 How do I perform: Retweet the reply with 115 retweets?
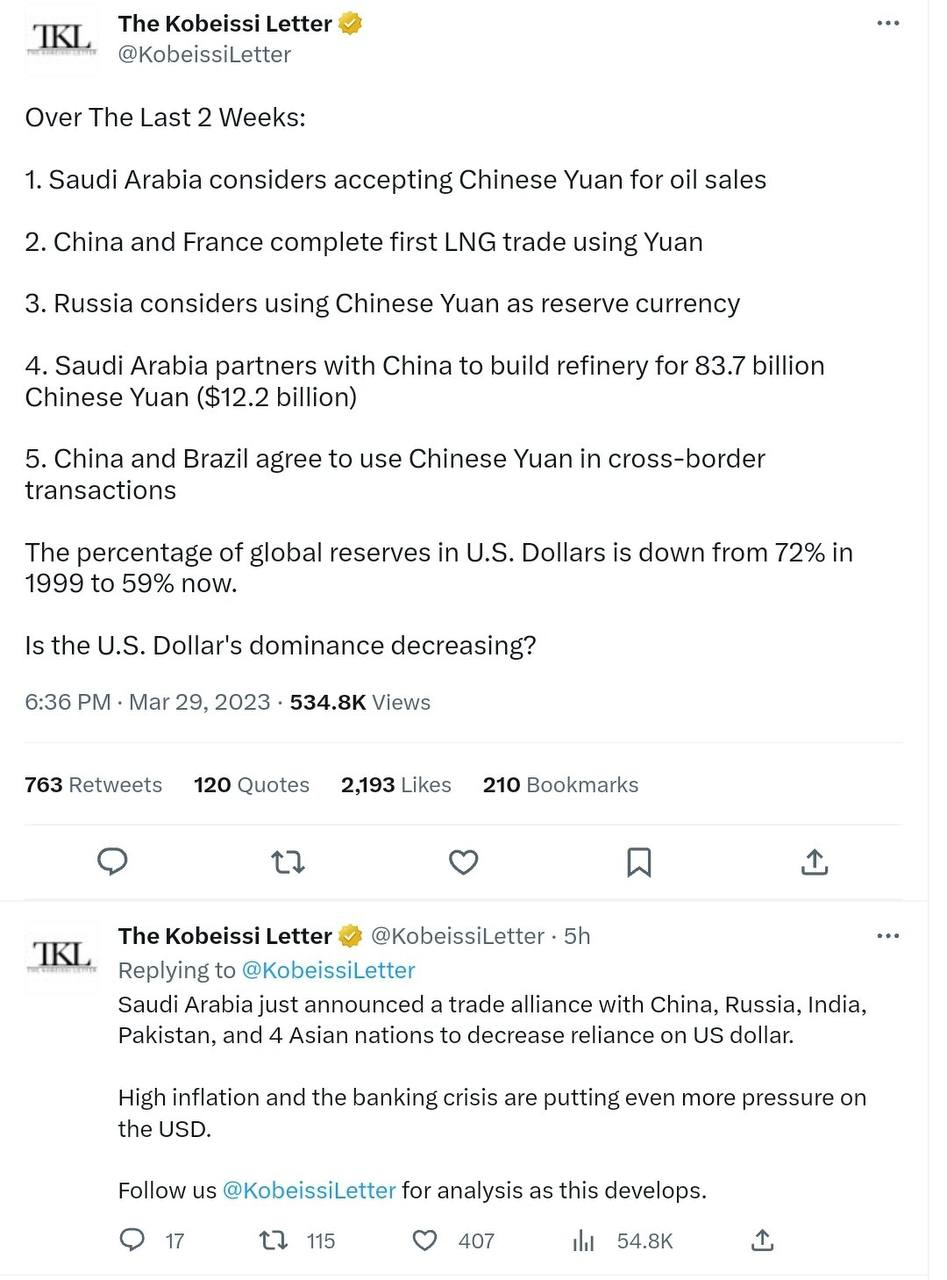(x=273, y=1241)
